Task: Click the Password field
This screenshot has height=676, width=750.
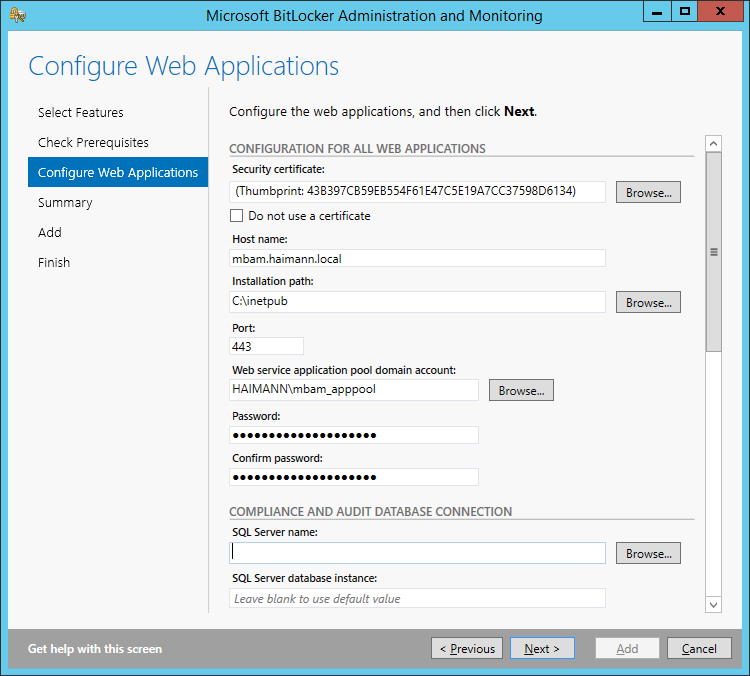Action: click(354, 435)
